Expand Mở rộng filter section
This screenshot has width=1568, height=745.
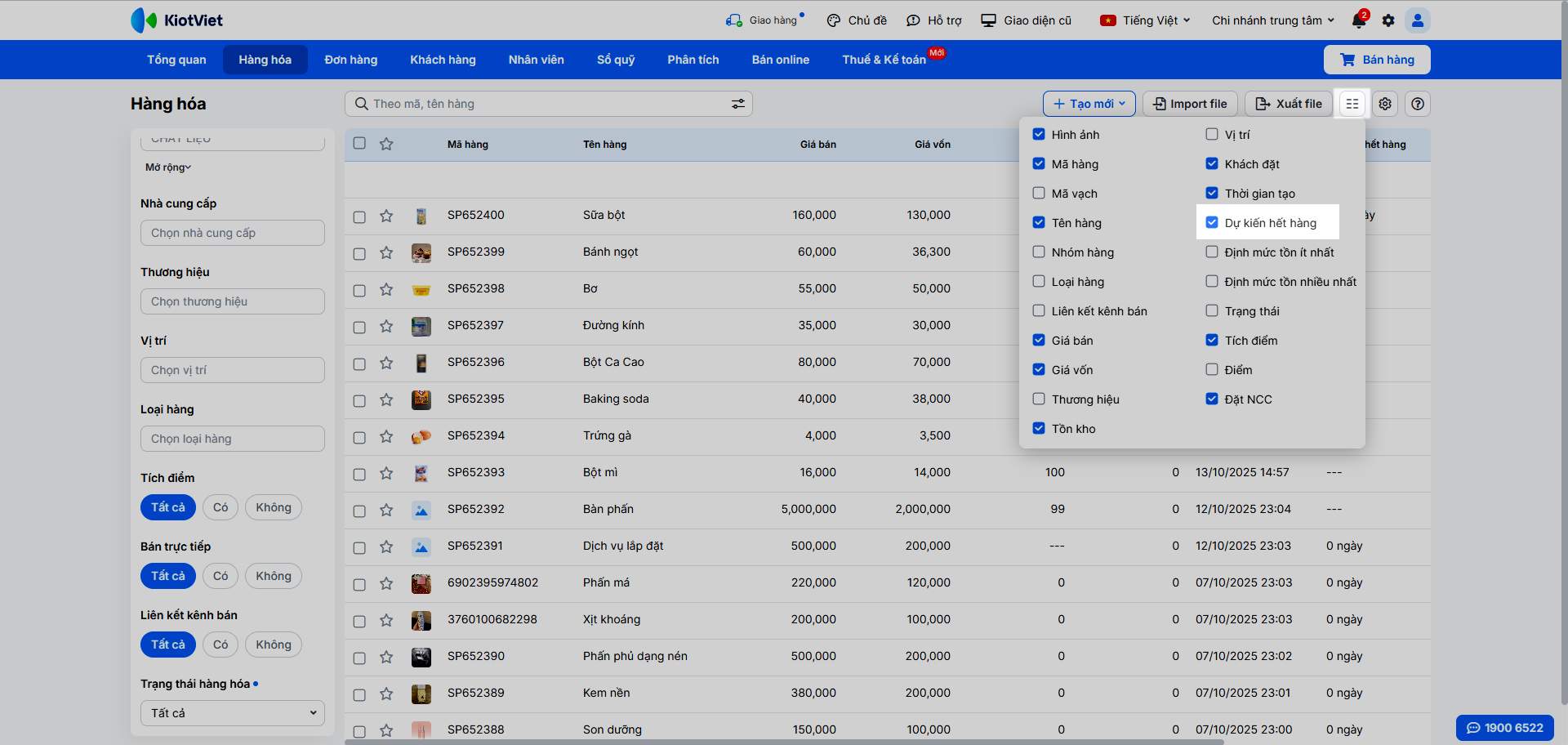[168, 167]
